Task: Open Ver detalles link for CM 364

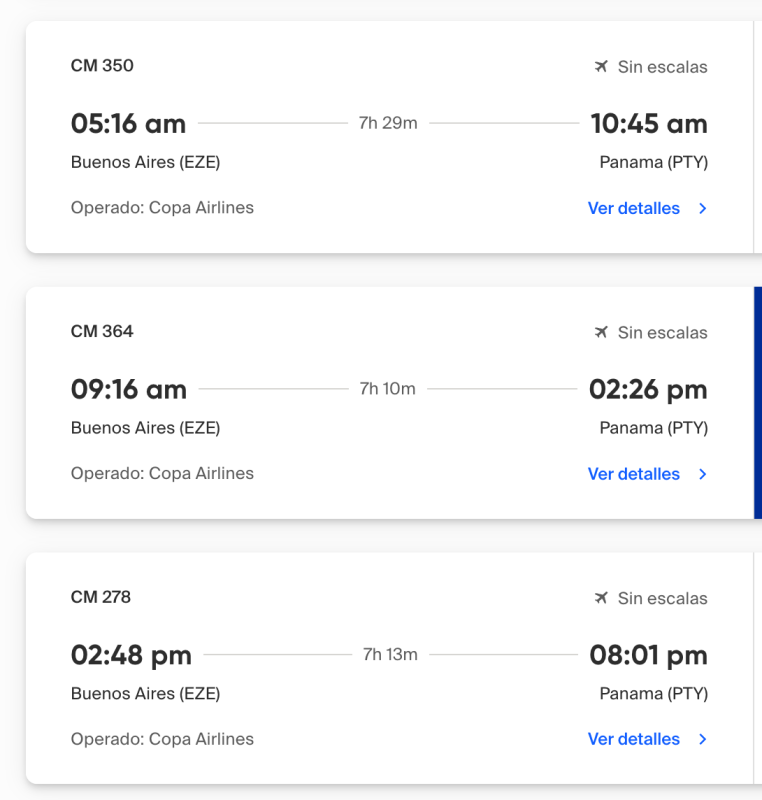Action: click(634, 474)
